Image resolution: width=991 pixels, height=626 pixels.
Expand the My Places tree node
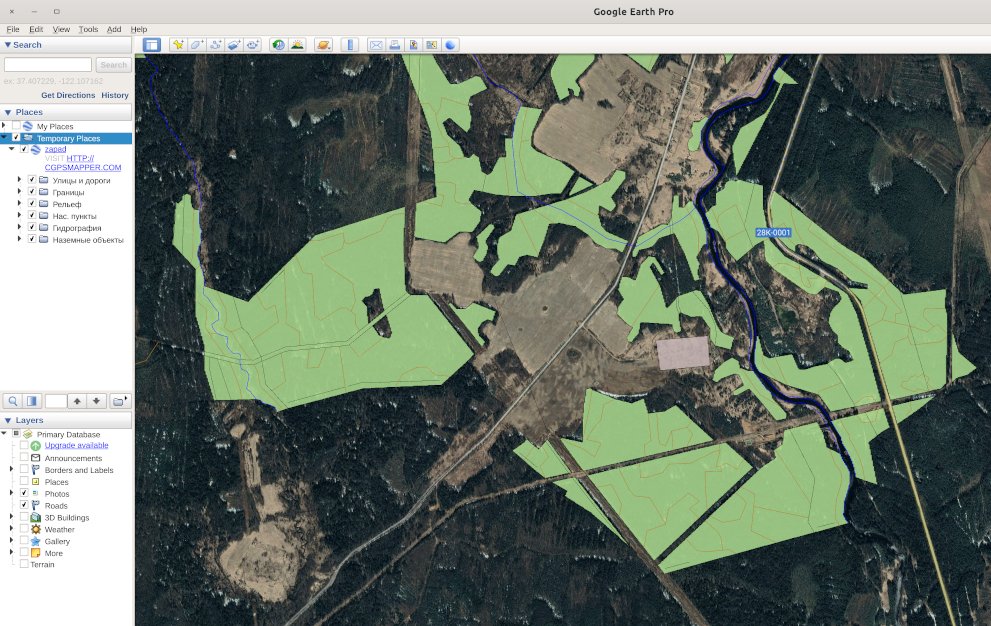[x=4, y=126]
